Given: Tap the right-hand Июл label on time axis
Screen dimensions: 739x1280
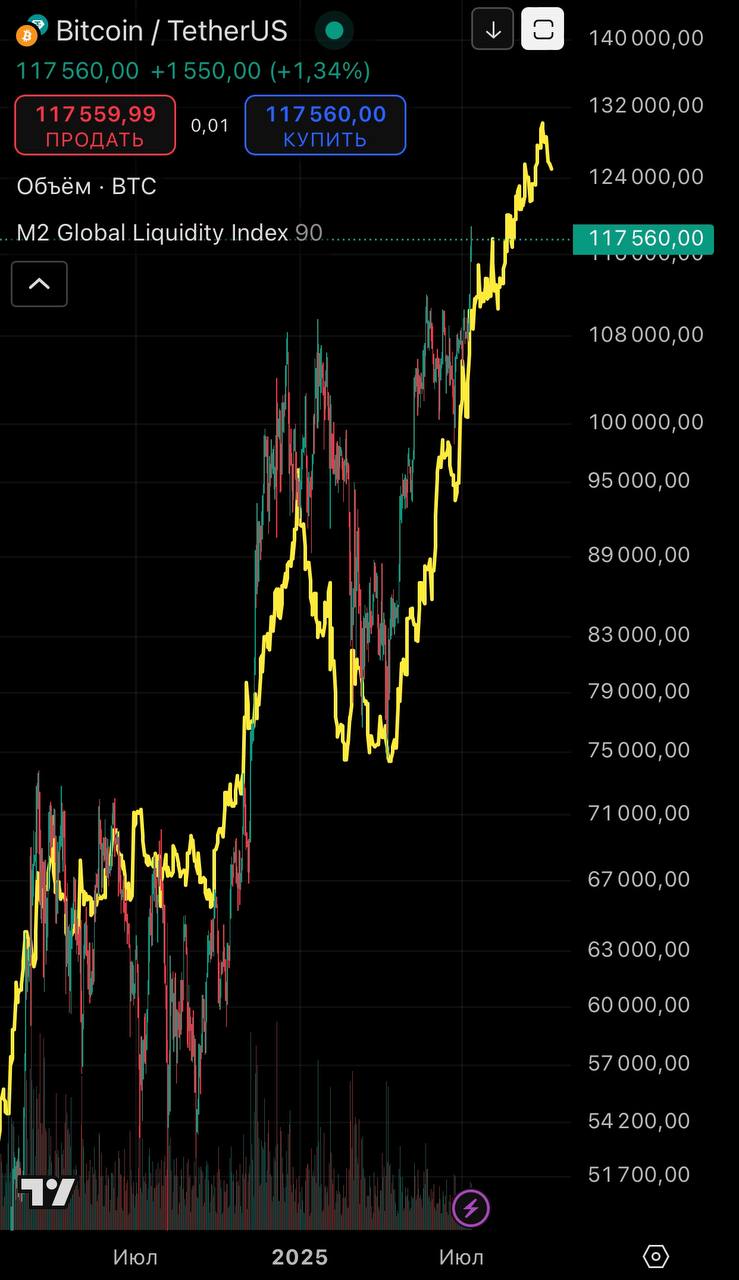Looking at the screenshot, I should pyautogui.click(x=461, y=1257).
